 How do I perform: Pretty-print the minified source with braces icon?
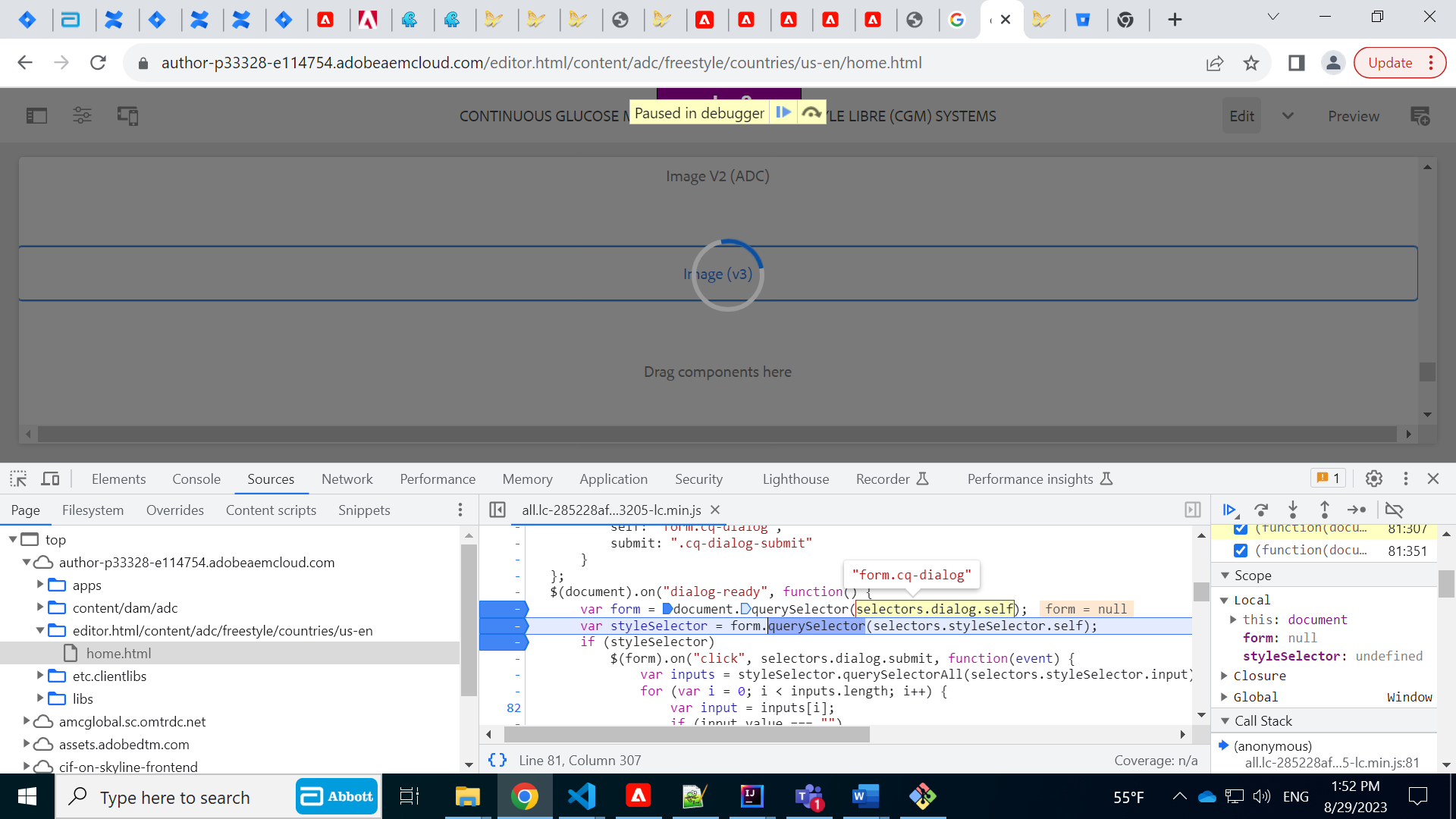pyautogui.click(x=498, y=759)
